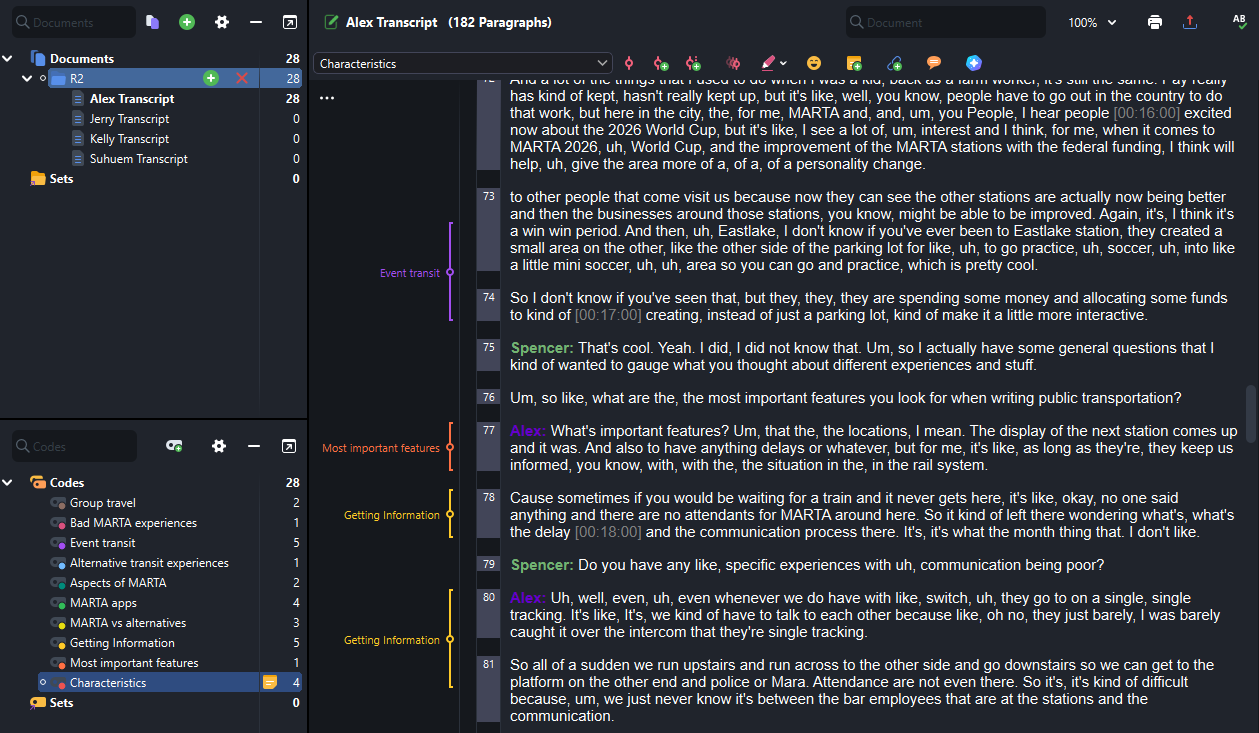Collapse the Codes tree root
Screen dimensions: 1259x733
[x=8, y=483]
